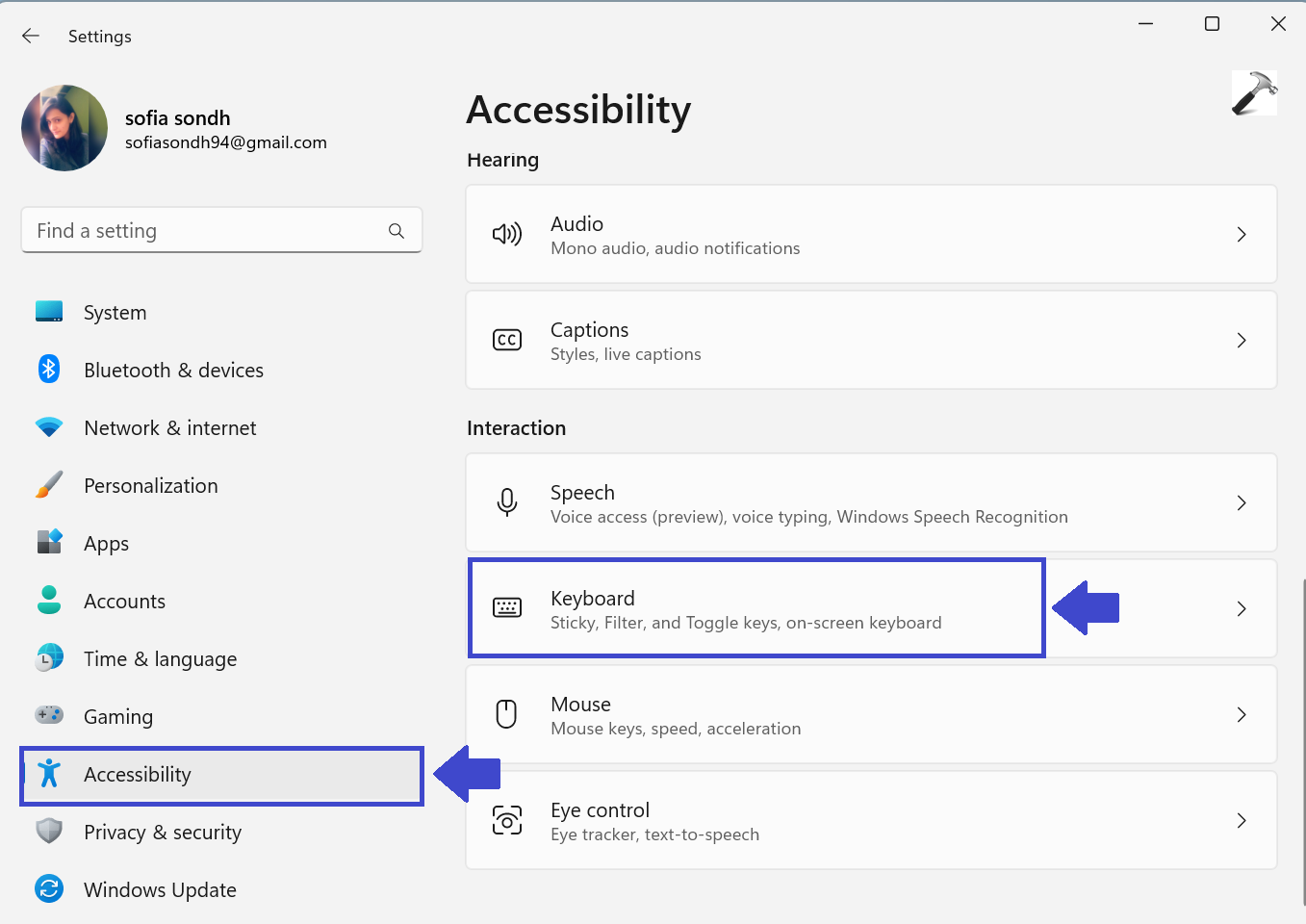Image resolution: width=1306 pixels, height=924 pixels.
Task: Click the Find a setting search box
Action: pos(207,231)
